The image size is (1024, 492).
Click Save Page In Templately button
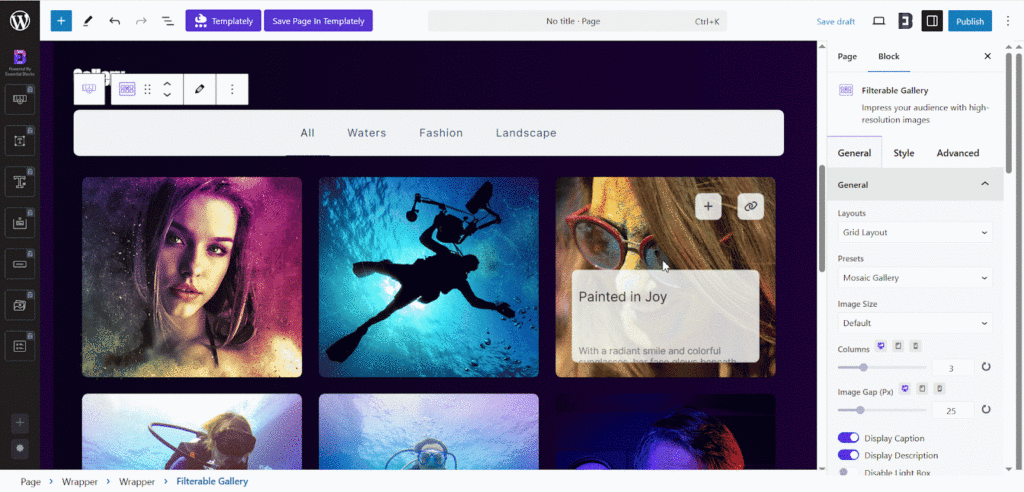[x=318, y=20]
